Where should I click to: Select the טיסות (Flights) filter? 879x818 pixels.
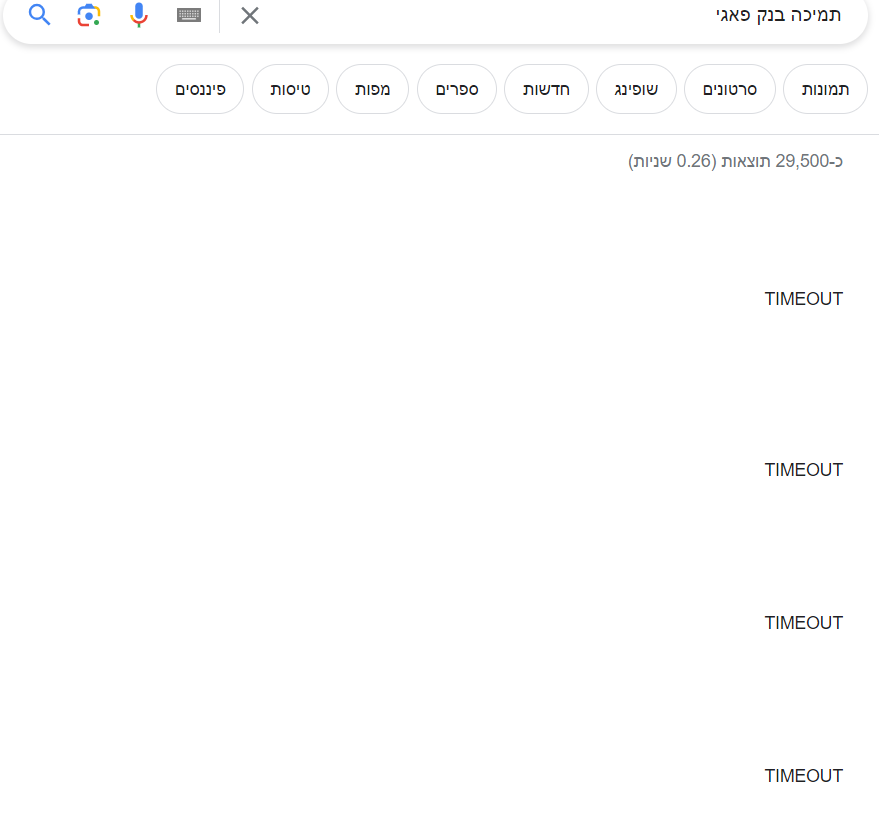[x=290, y=89]
